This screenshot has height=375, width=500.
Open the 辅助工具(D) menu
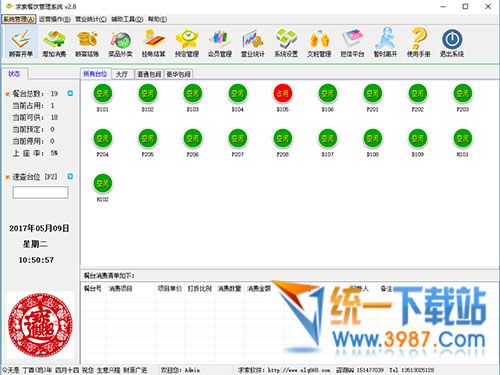click(127, 19)
